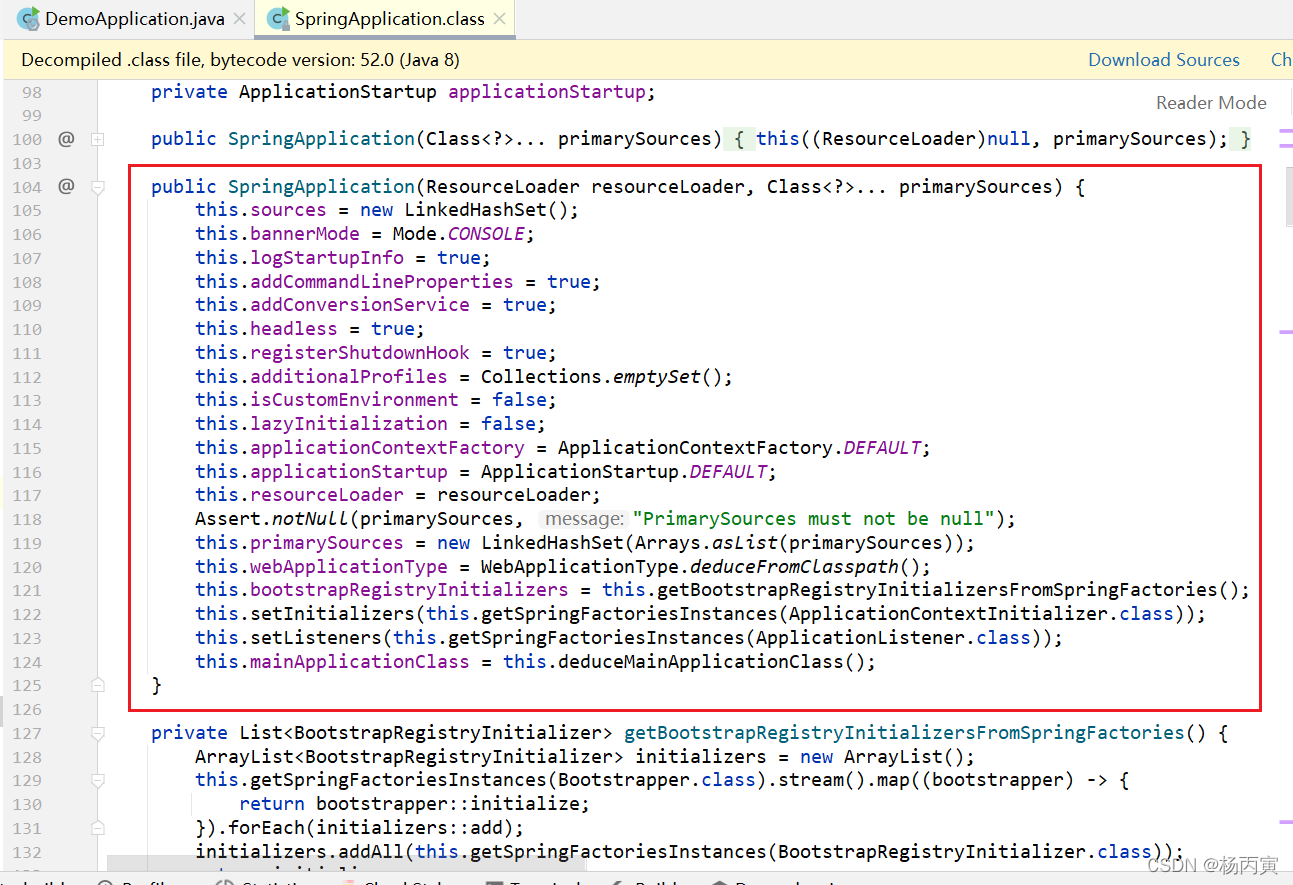Image resolution: width=1293 pixels, height=885 pixels.
Task: Click ApplicationContextFactory.DEFAULT on line 115
Action: click(x=739, y=448)
